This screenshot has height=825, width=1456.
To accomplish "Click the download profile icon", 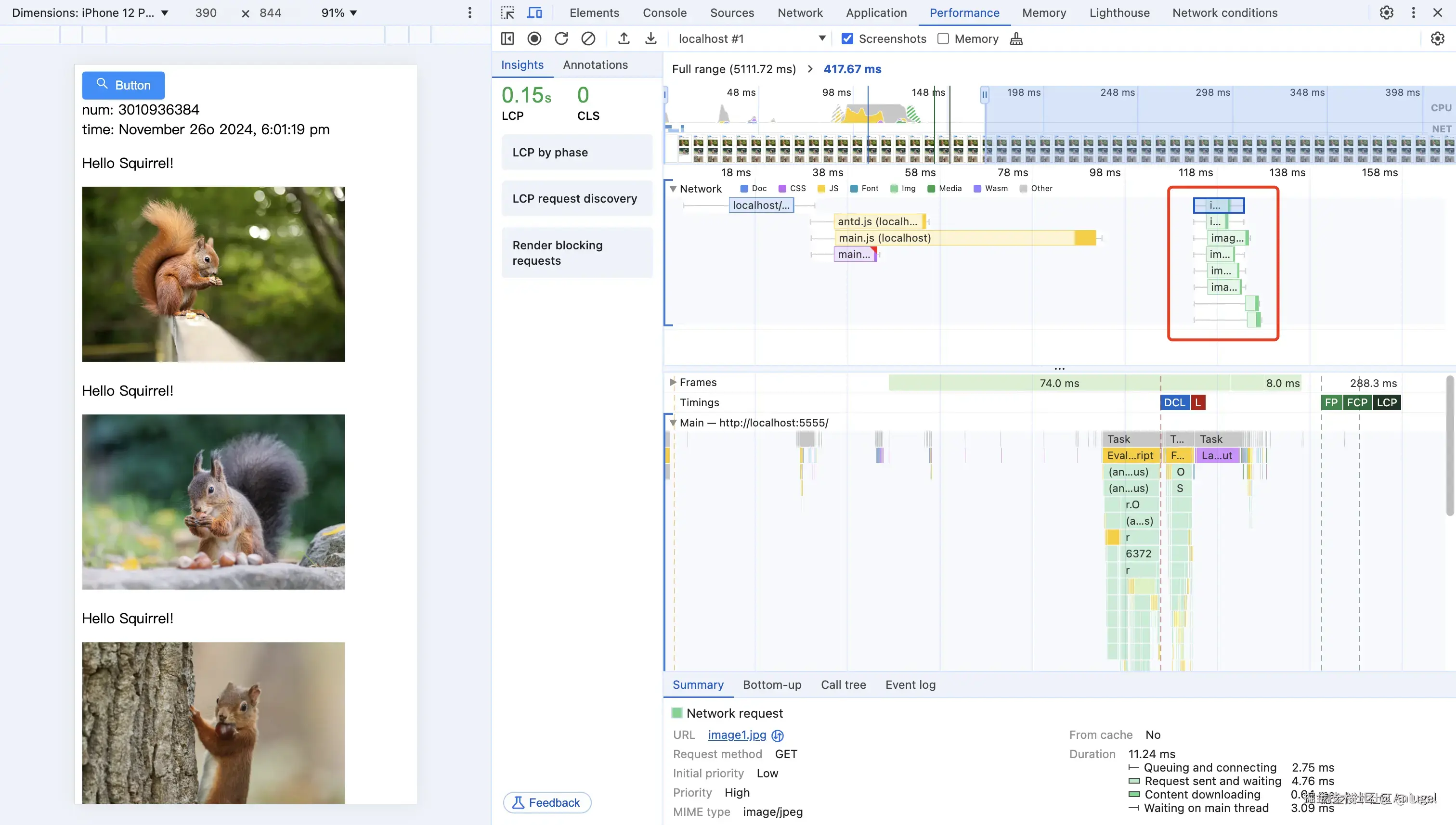I will (650, 39).
